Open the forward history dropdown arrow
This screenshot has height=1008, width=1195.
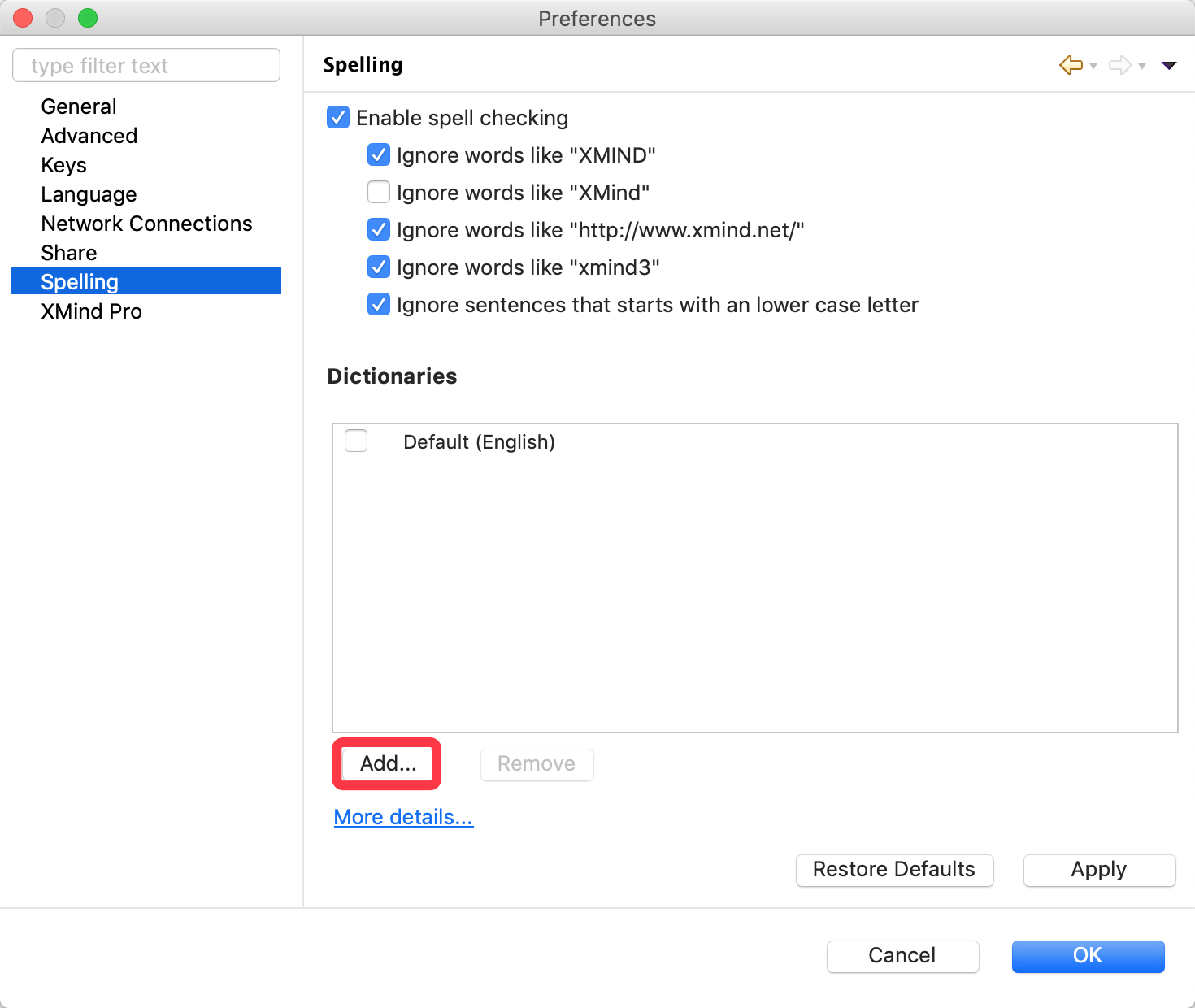coord(1142,67)
